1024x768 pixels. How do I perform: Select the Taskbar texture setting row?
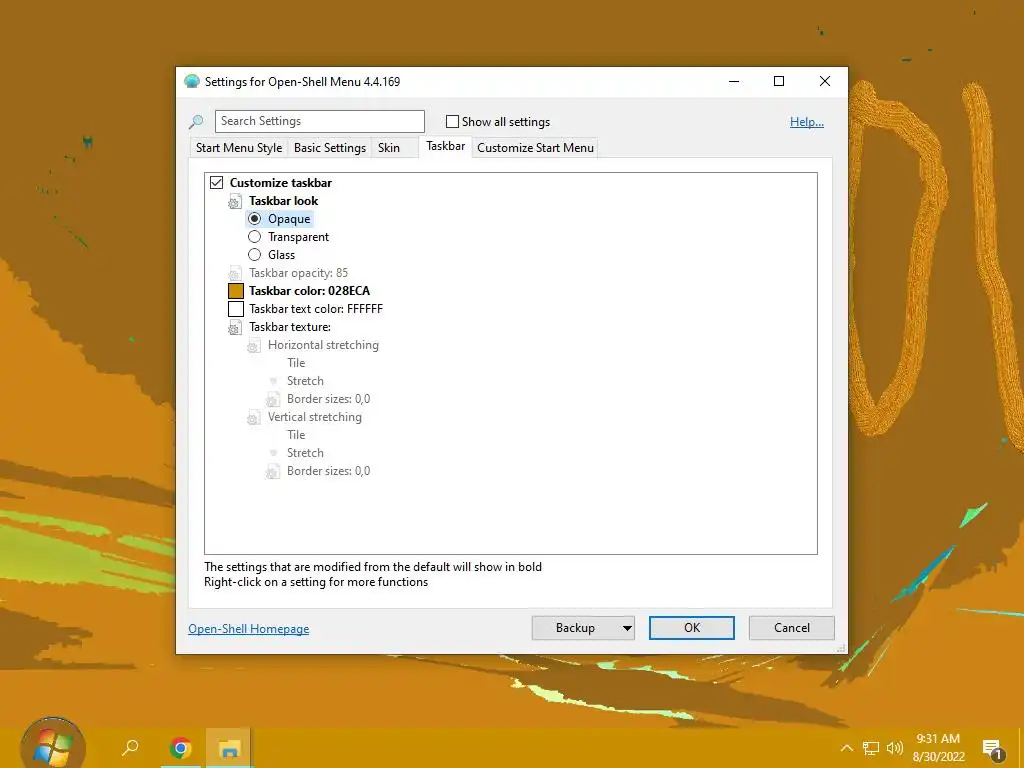(x=290, y=327)
